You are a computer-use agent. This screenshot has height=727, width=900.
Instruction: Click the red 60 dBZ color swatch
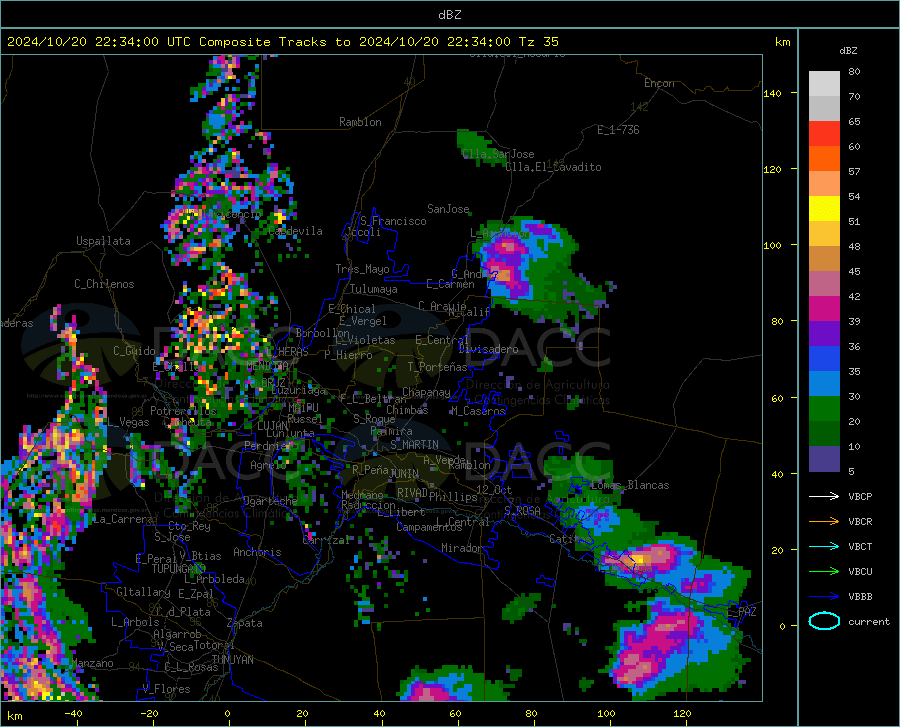[x=824, y=134]
